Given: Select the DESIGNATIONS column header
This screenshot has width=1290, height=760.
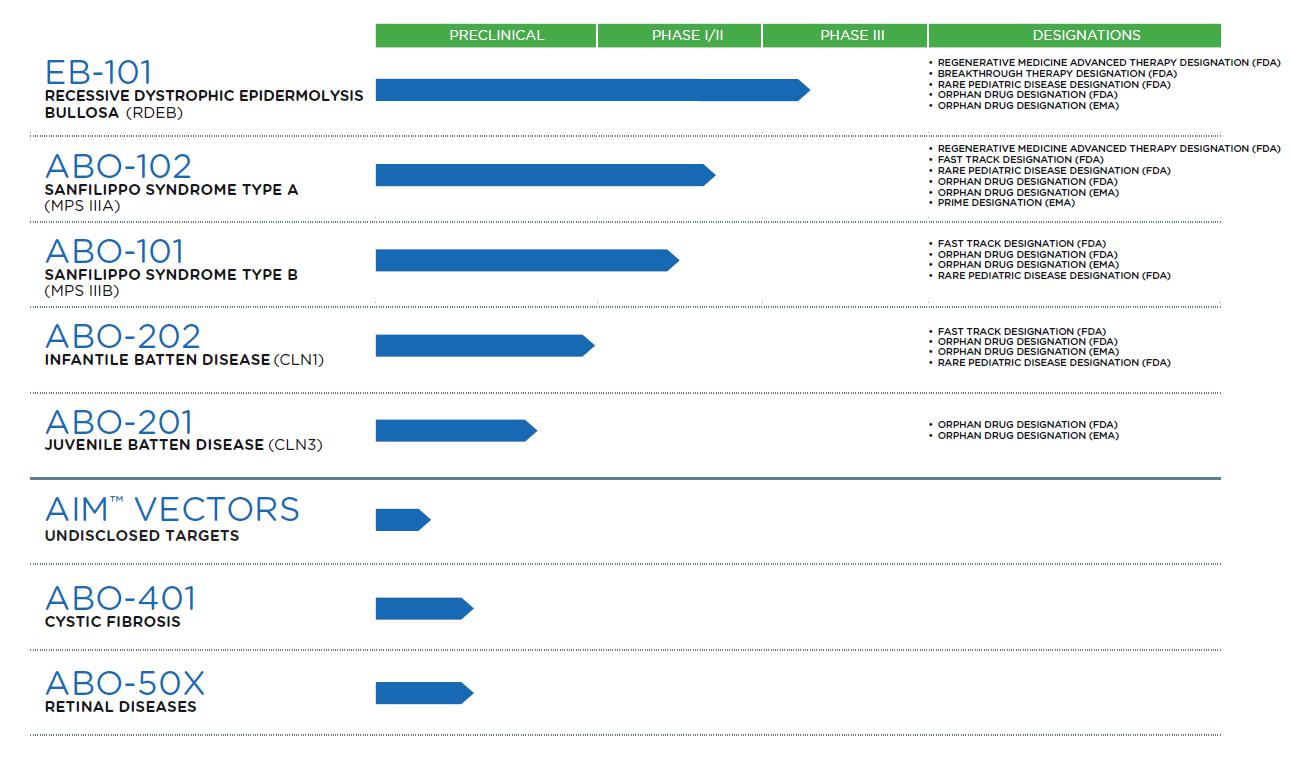Looking at the screenshot, I should [x=1086, y=35].
